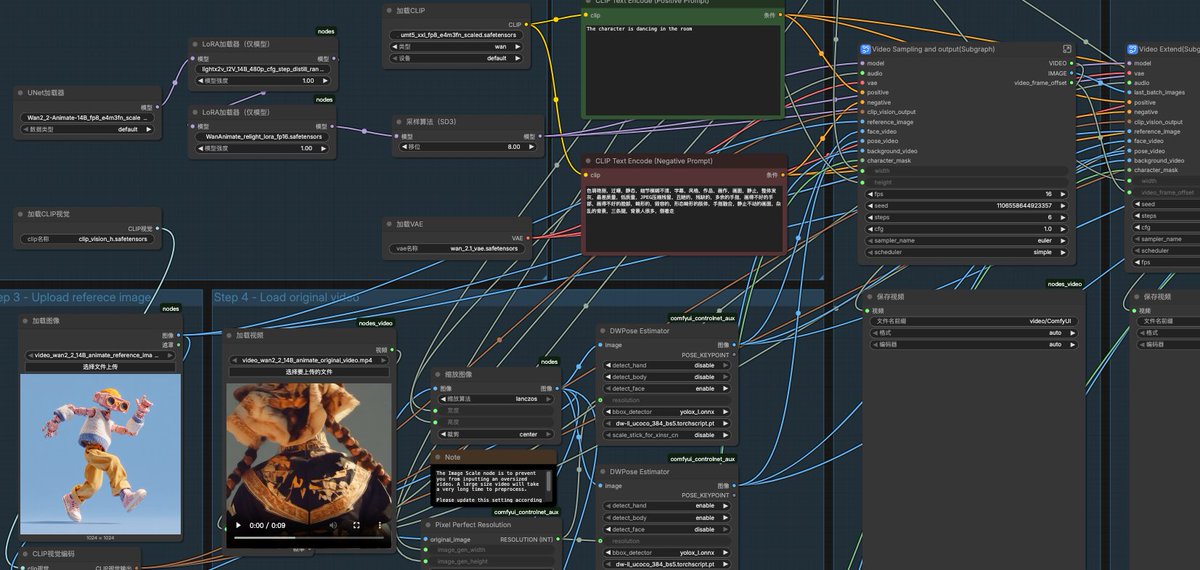Click the video_frame_offset output slot dot

point(1071,83)
